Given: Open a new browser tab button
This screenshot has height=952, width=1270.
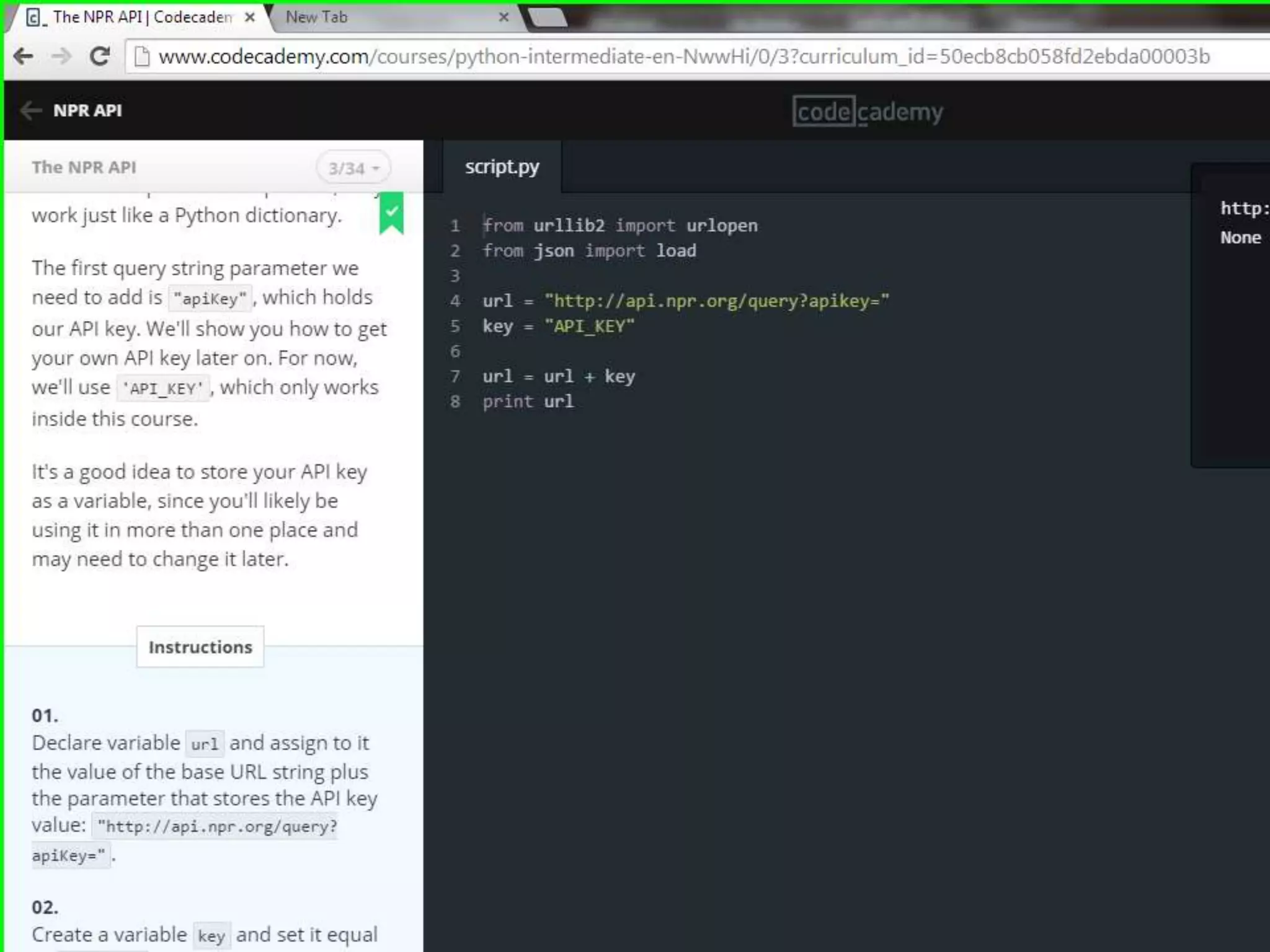Looking at the screenshot, I should pos(548,17).
